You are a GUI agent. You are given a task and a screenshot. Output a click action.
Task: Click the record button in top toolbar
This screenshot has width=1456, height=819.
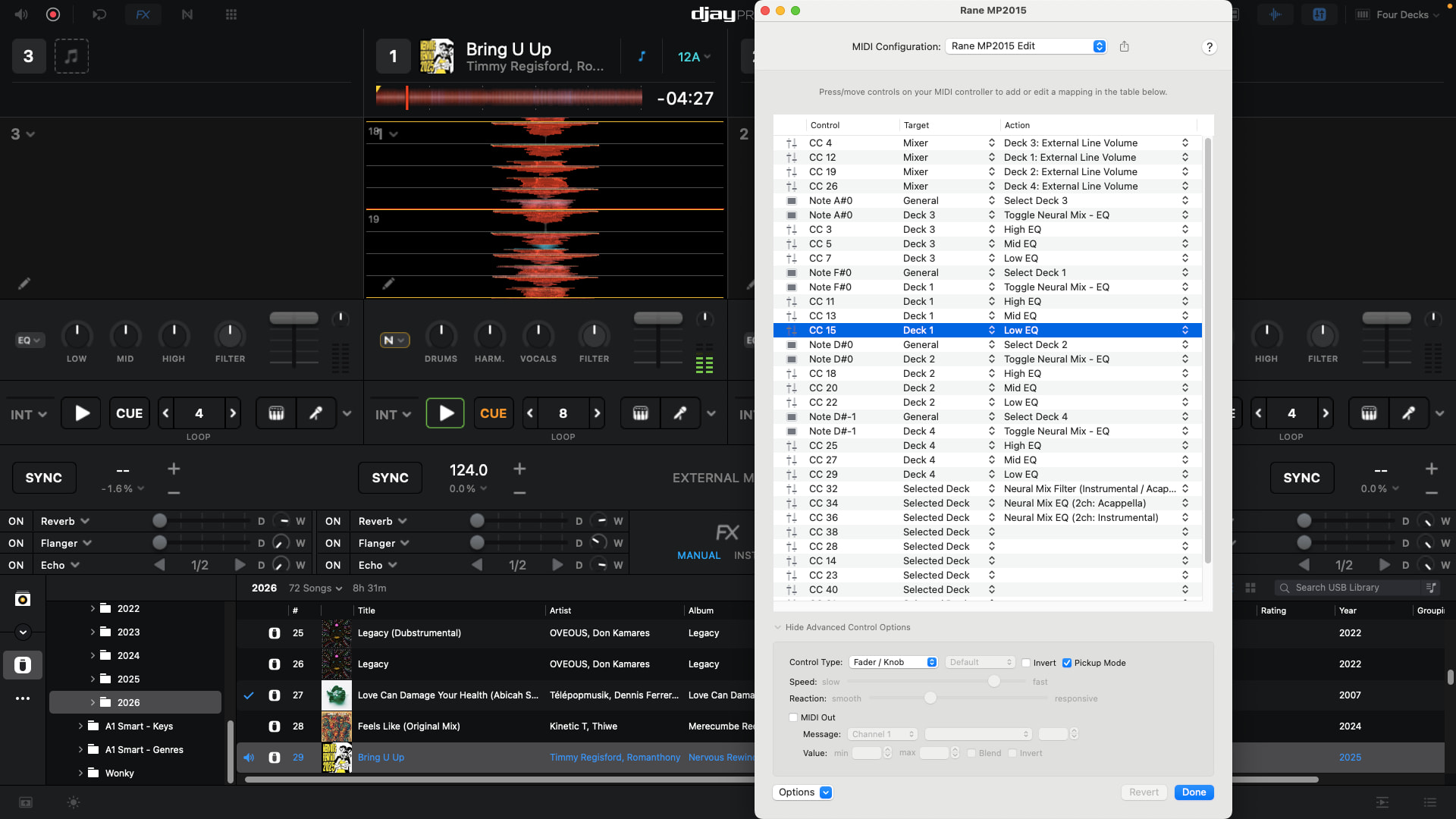[53, 14]
